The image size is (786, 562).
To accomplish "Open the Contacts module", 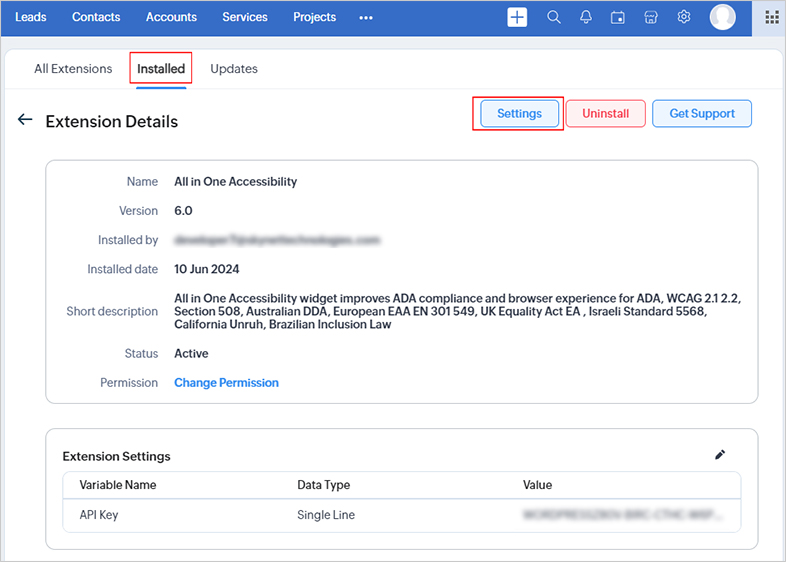I will [96, 17].
